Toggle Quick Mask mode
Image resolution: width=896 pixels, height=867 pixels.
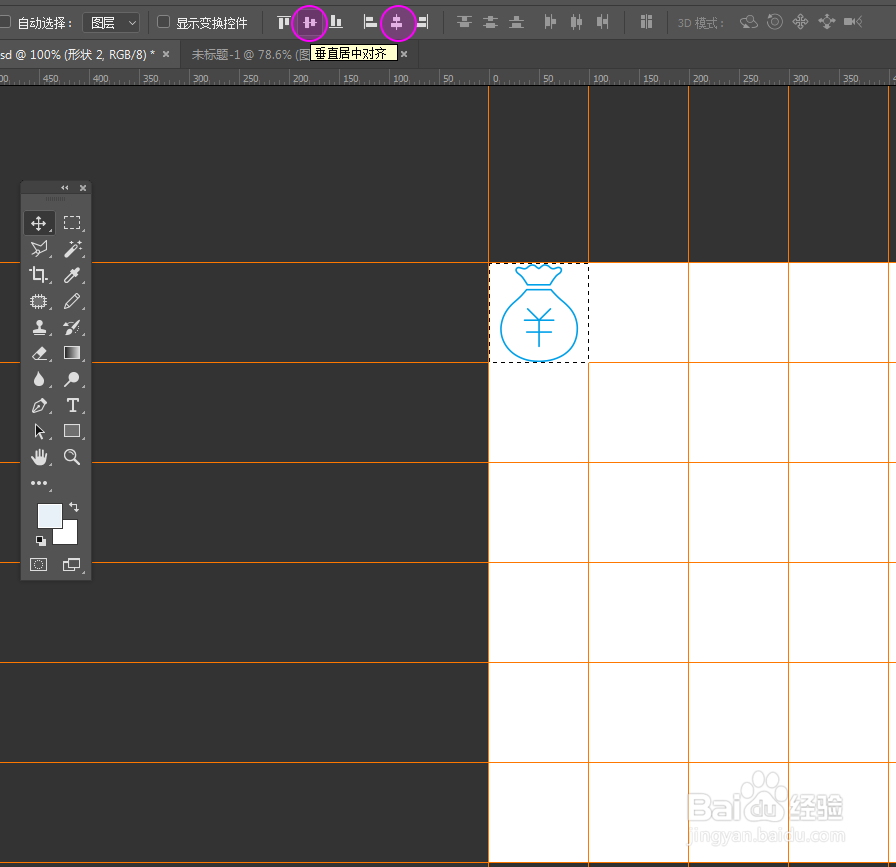[38, 565]
